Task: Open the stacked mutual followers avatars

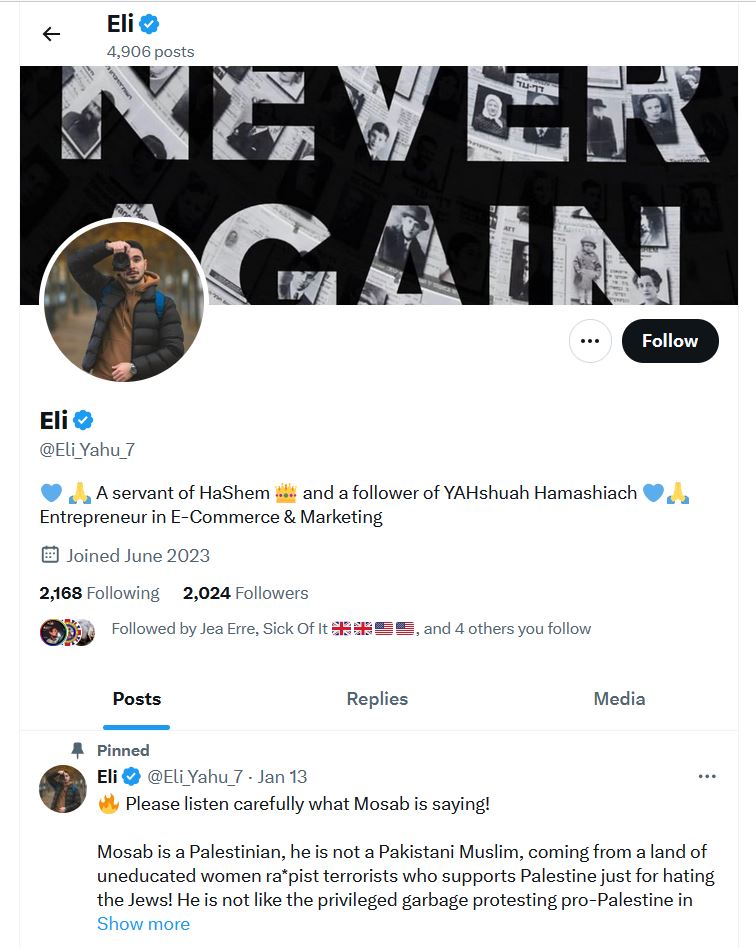Action: [x=67, y=632]
